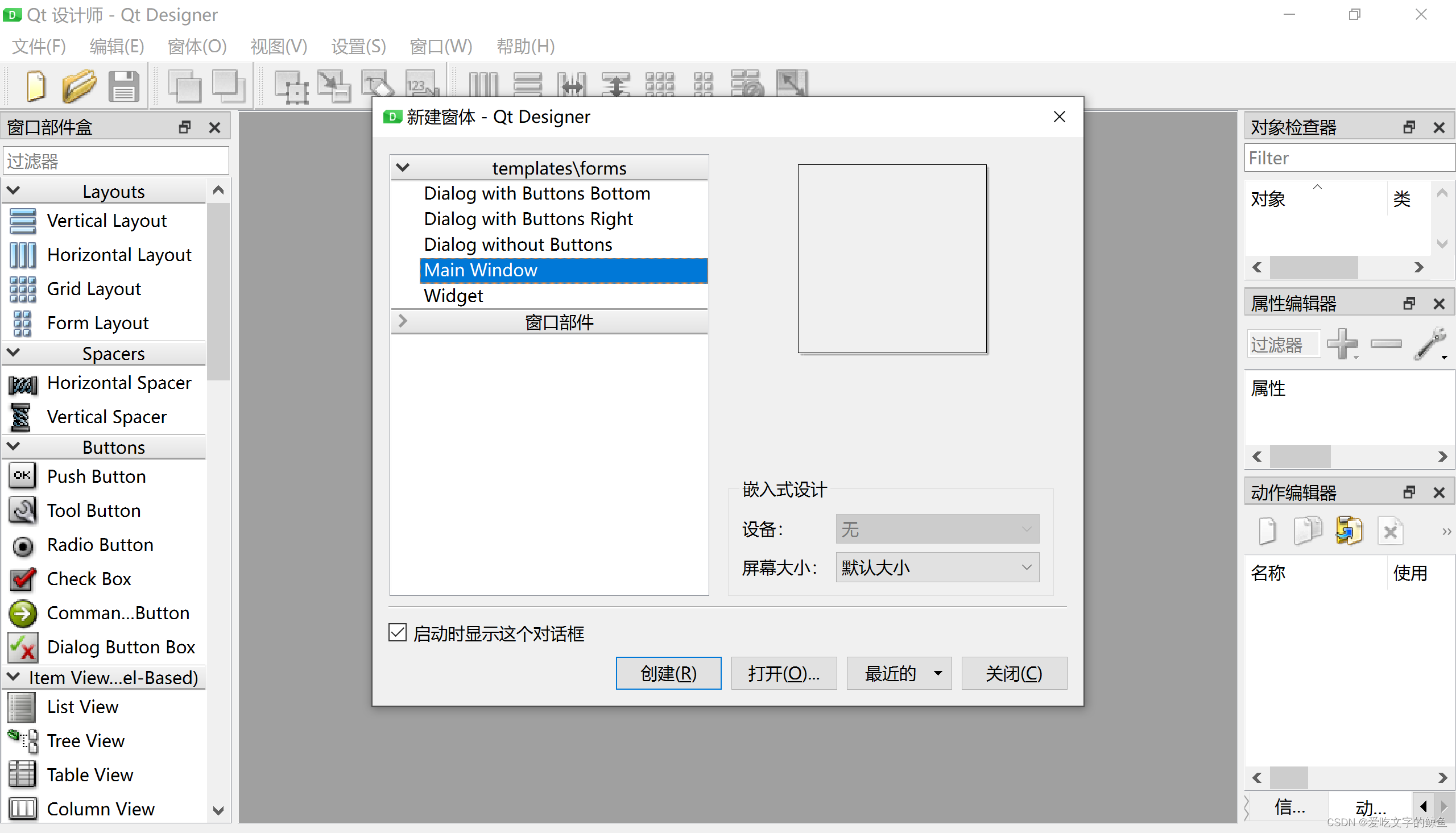The height and width of the screenshot is (833, 1456).
Task: Click the widget box 过滤器 filter field
Action: (x=116, y=161)
